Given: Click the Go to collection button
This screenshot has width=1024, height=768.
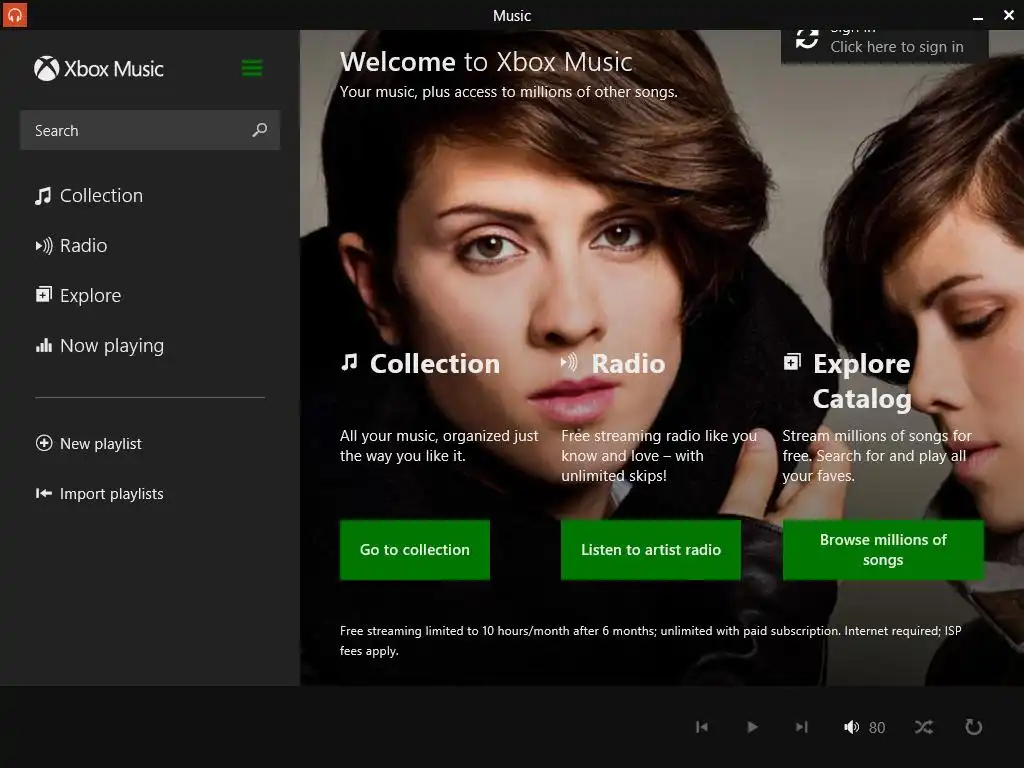Looking at the screenshot, I should pyautogui.click(x=415, y=550).
